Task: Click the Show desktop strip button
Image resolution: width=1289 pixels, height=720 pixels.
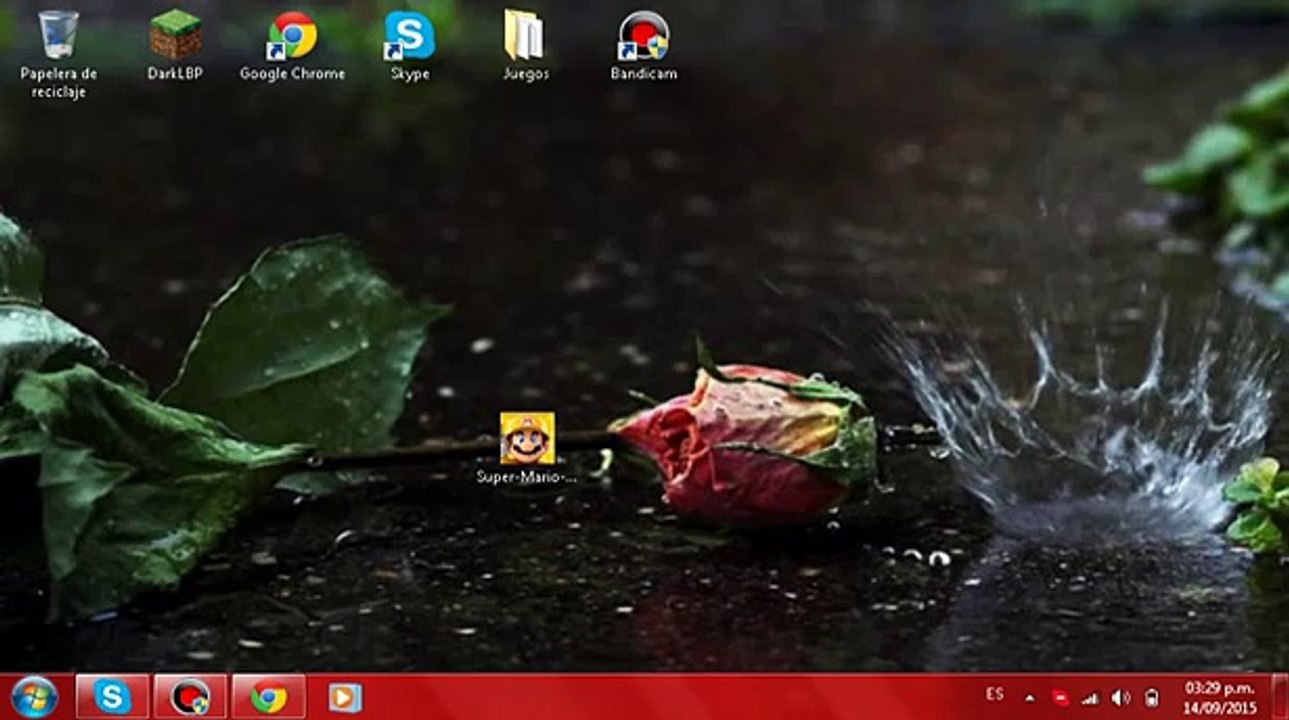Action: coord(1280,696)
